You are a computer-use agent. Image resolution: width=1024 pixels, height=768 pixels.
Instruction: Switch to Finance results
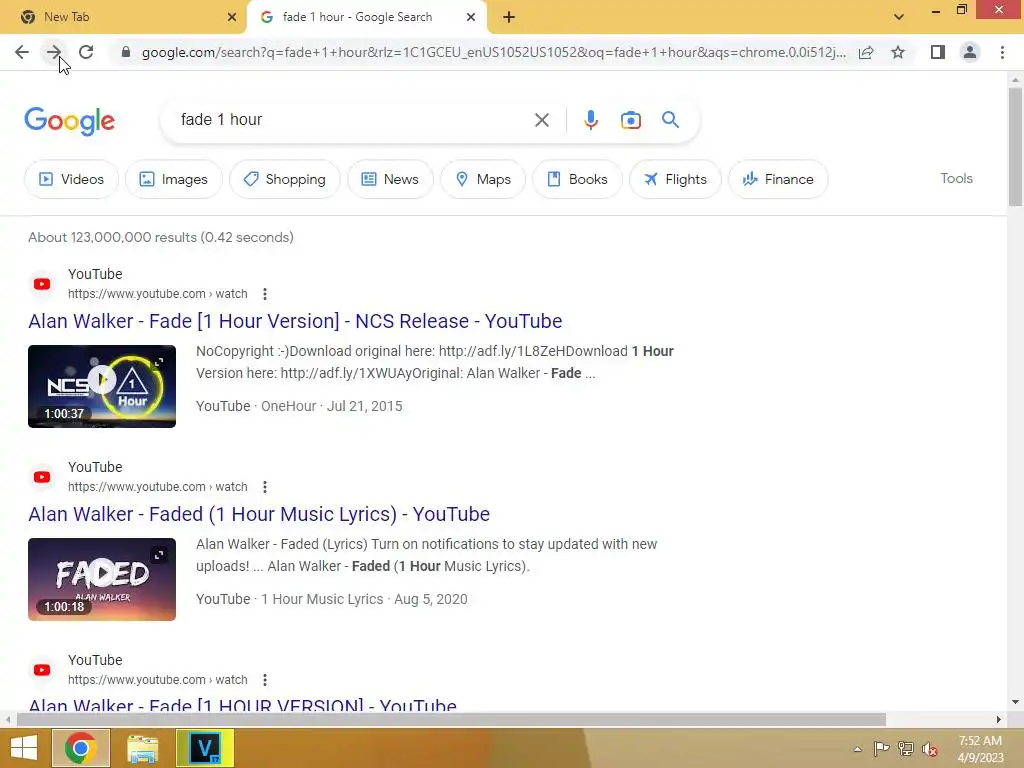[x=778, y=179]
